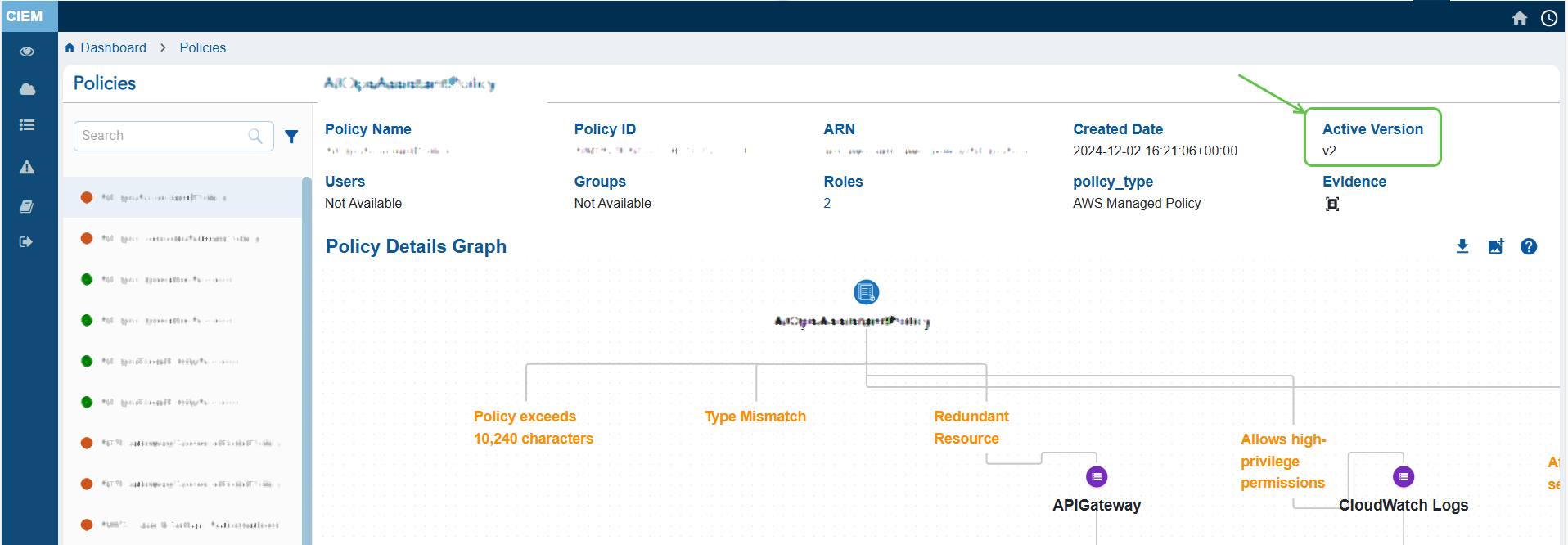Click the list icon in sidebar
1568x545 pixels.
(x=27, y=125)
